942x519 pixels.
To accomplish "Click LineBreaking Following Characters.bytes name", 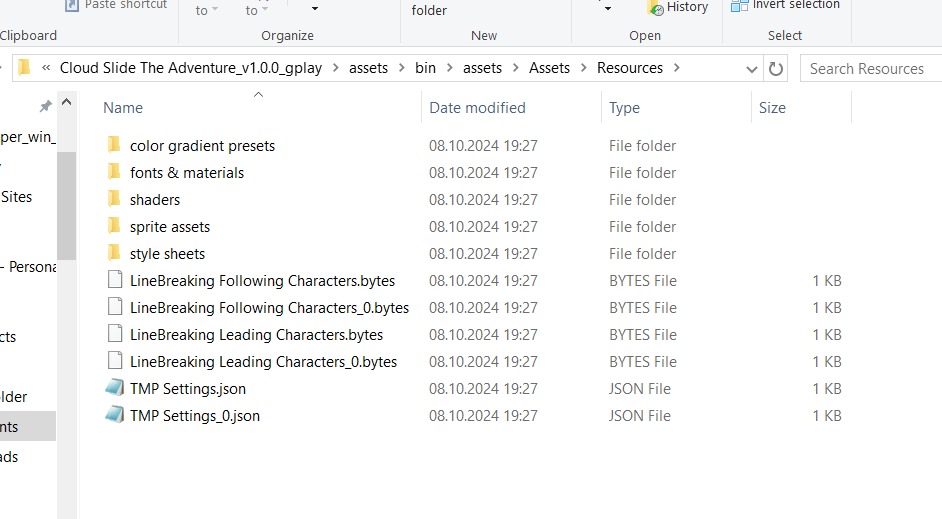I will [x=262, y=281].
